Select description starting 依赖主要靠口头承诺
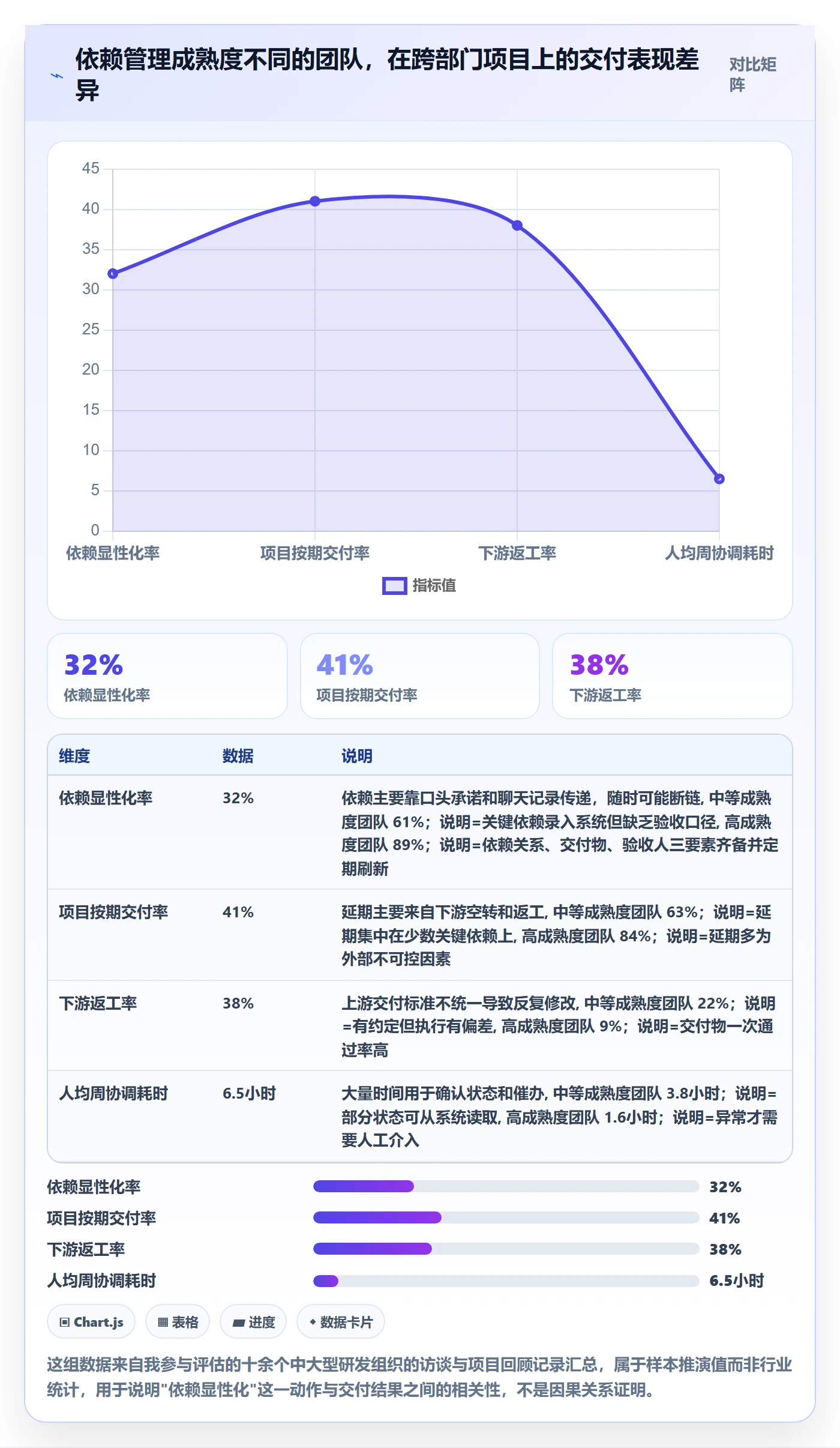 pyautogui.click(x=560, y=833)
